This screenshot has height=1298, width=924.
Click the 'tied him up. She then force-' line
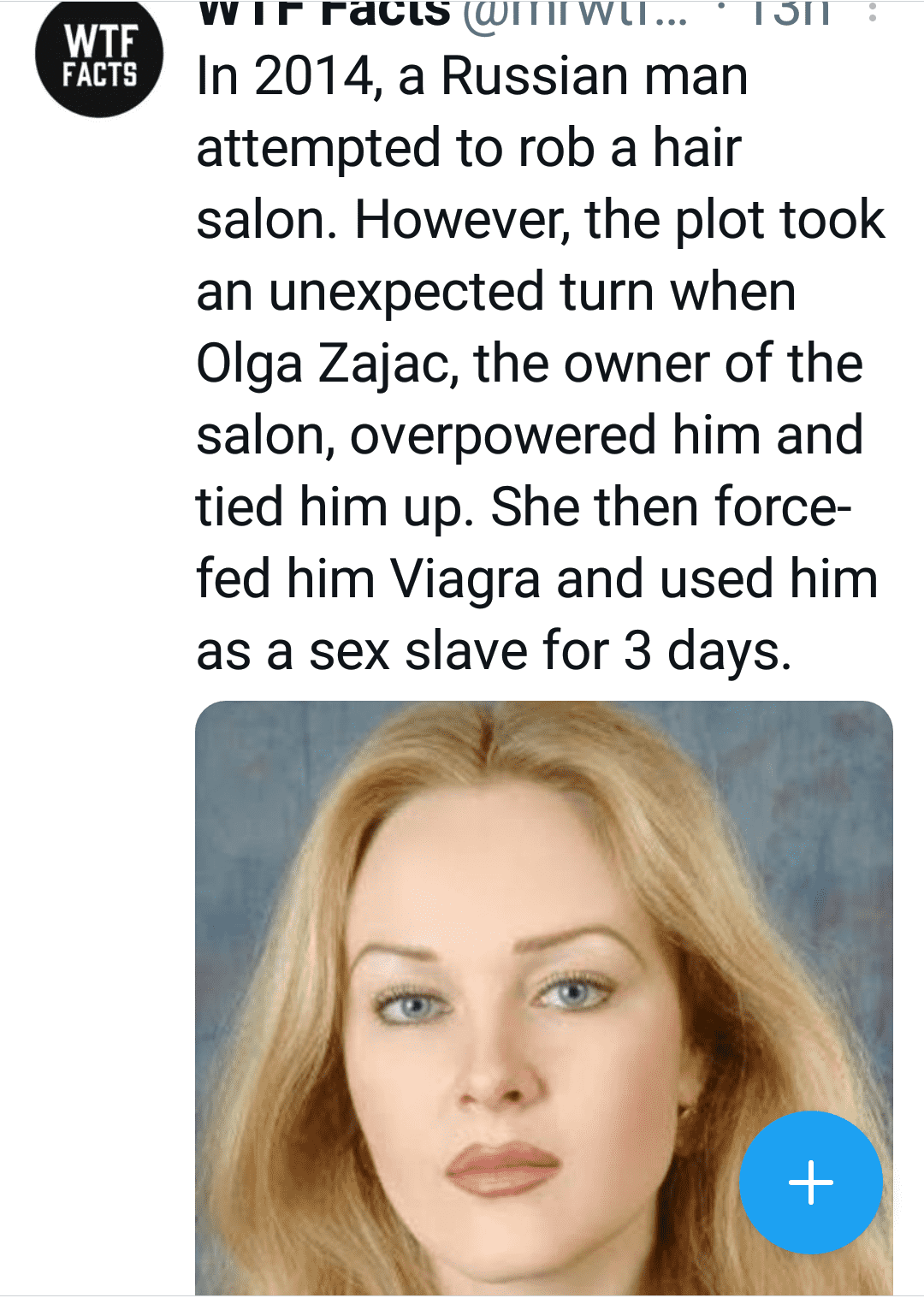click(524, 507)
